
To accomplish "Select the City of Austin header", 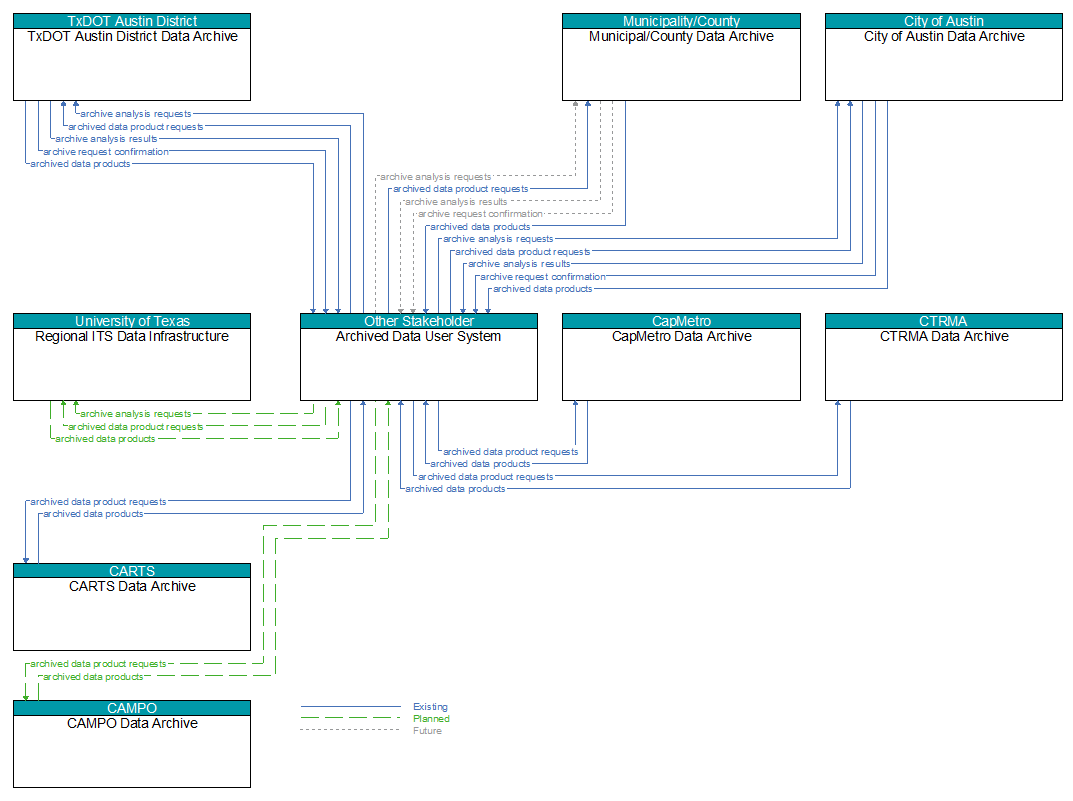I will pyautogui.click(x=944, y=21).
